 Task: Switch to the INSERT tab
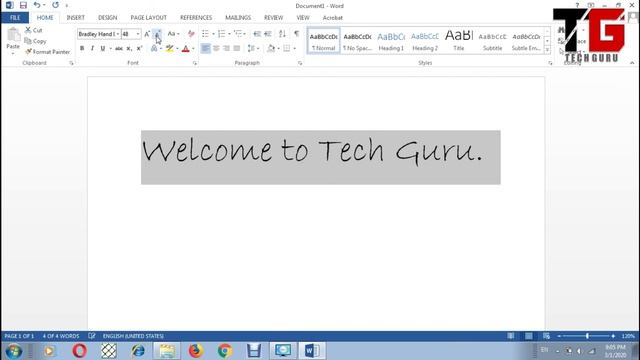click(76, 18)
